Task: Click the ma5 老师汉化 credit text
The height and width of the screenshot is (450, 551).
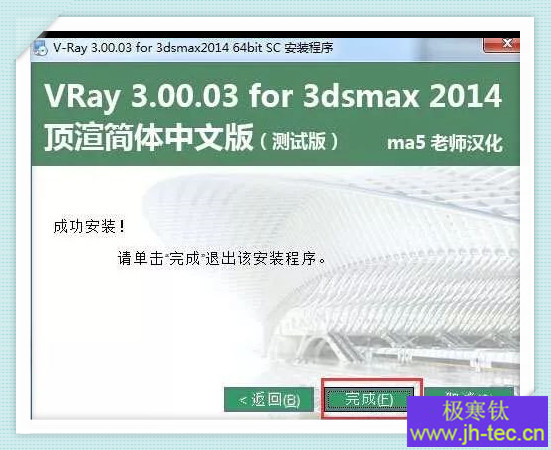Action: [x=445, y=143]
